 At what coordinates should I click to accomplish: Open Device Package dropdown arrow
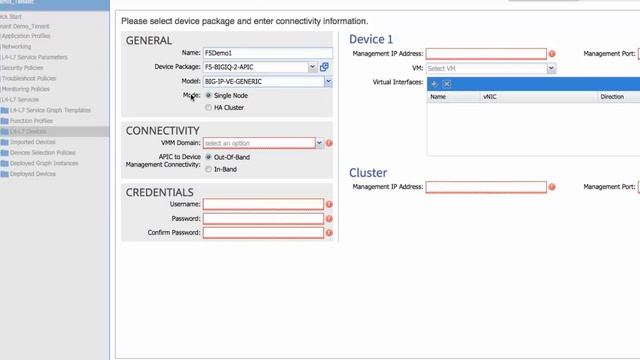tap(312, 67)
